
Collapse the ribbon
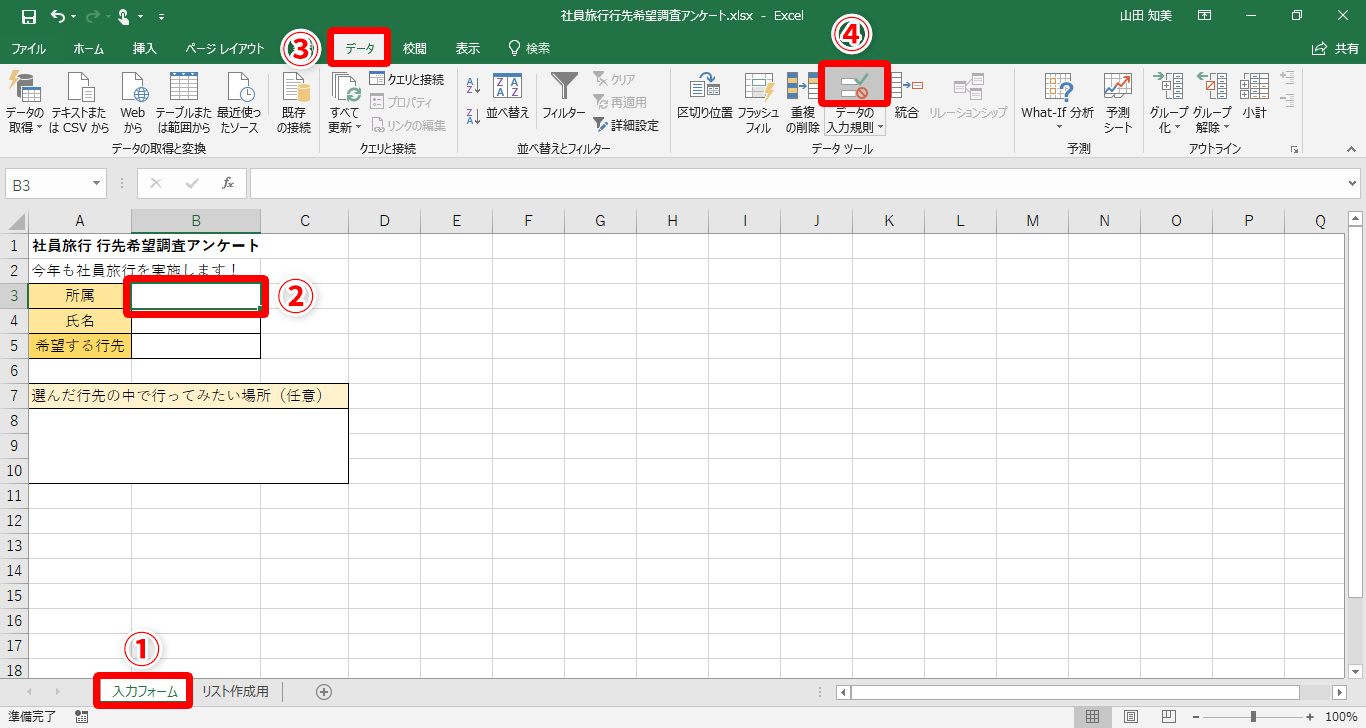click(1352, 149)
